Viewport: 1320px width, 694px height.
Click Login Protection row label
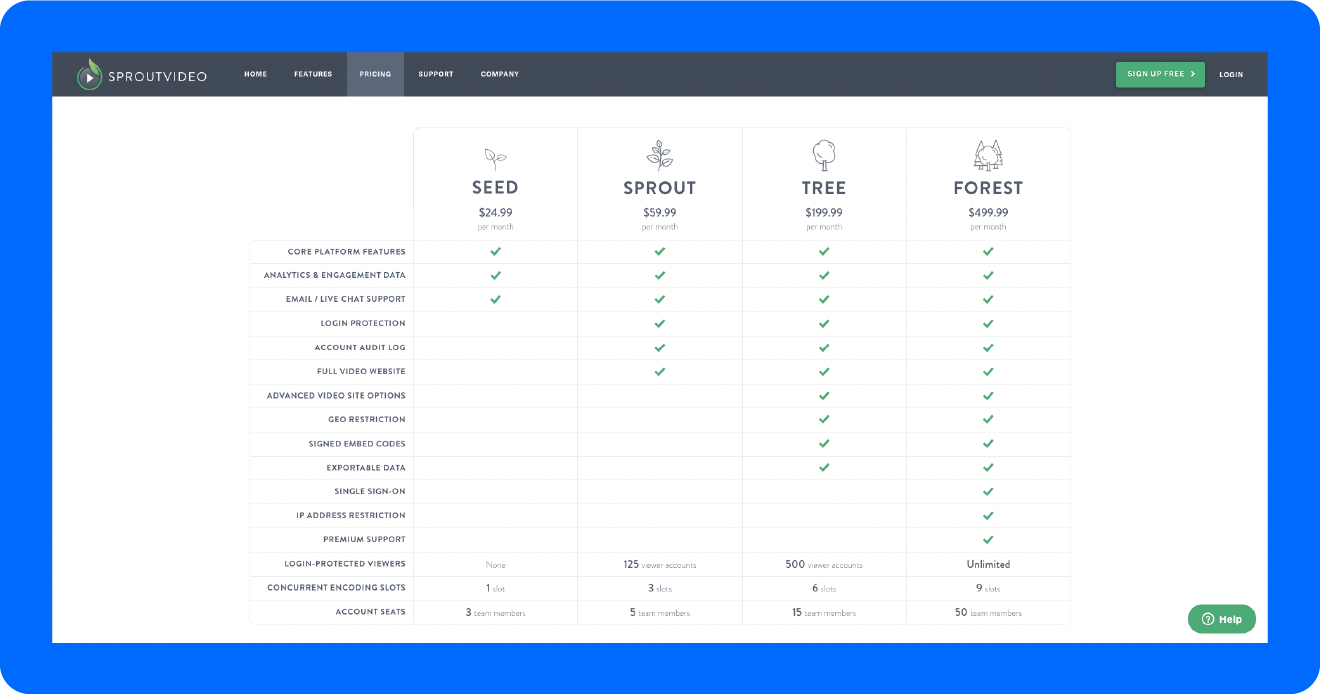pyautogui.click(x=363, y=323)
